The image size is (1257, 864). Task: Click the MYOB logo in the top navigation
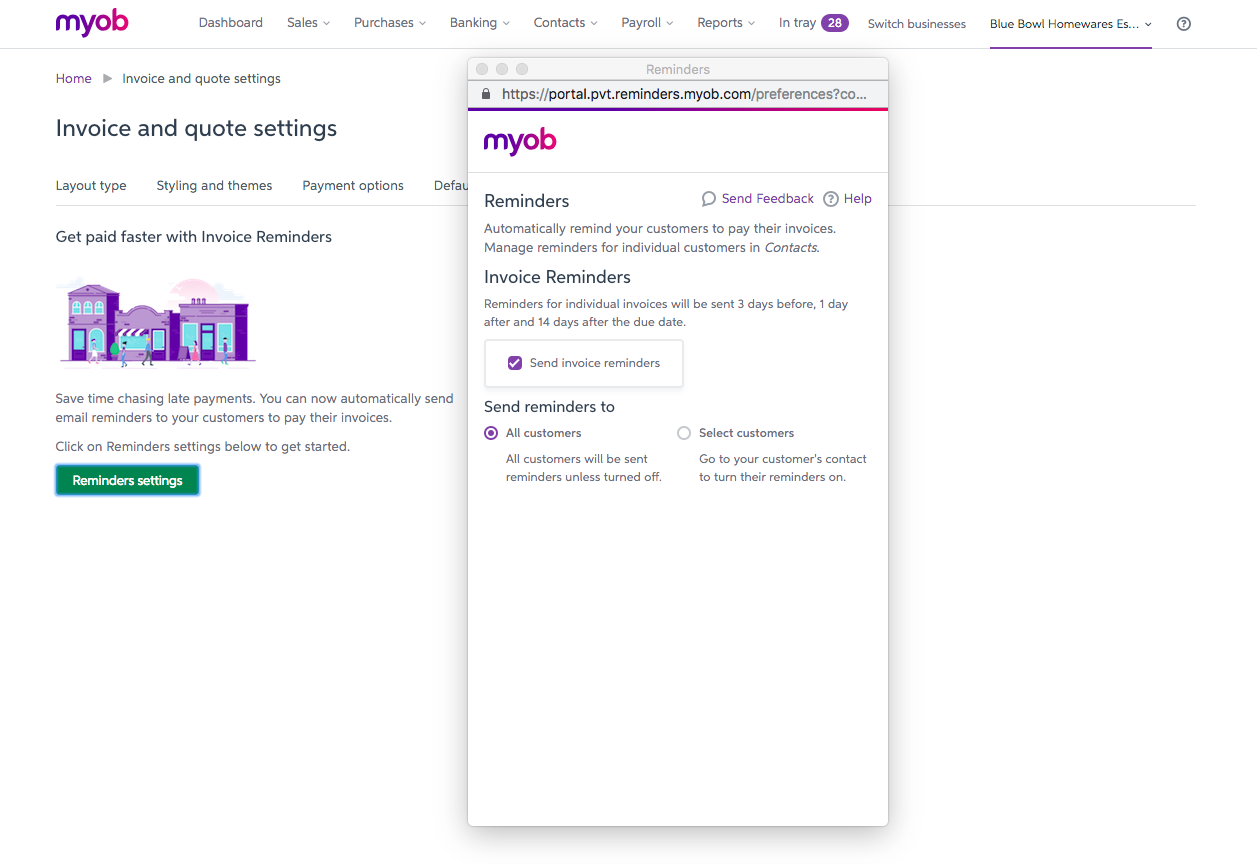tap(92, 23)
